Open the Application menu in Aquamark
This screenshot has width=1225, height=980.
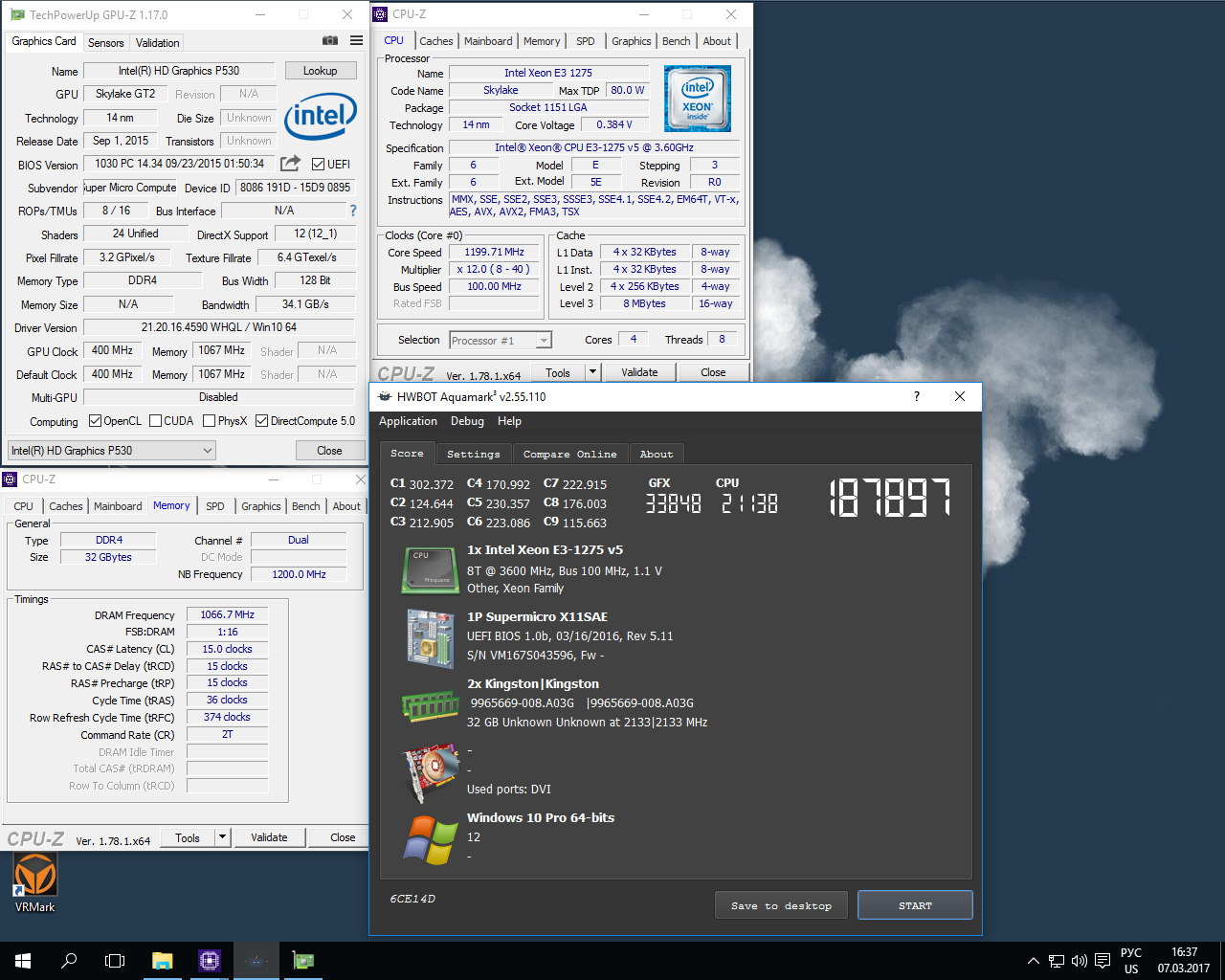coord(408,421)
